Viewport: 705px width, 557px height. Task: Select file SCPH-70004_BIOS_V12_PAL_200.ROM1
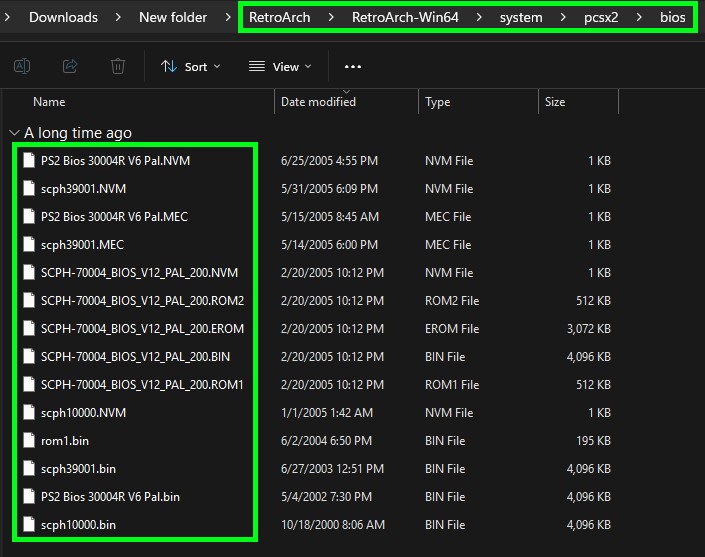pos(142,384)
